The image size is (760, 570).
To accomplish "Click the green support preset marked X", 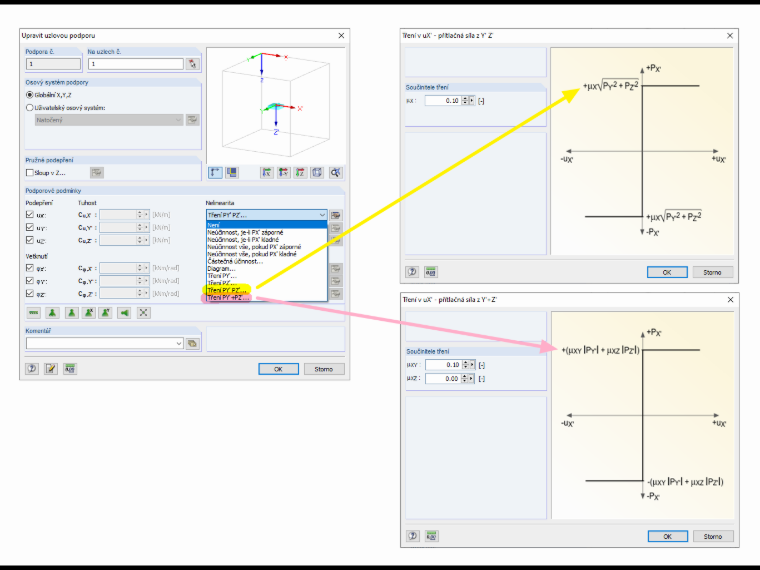I will pos(89,313).
